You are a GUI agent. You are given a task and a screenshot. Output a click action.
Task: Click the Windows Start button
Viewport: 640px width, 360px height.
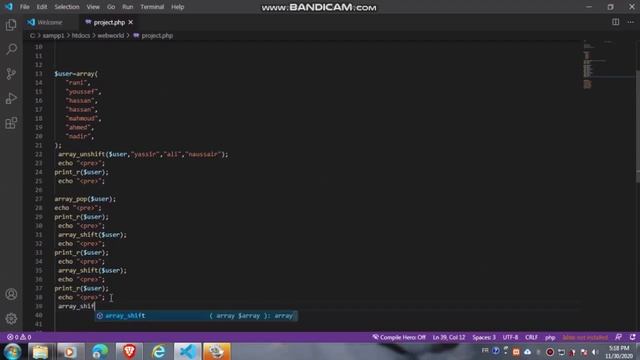12,351
